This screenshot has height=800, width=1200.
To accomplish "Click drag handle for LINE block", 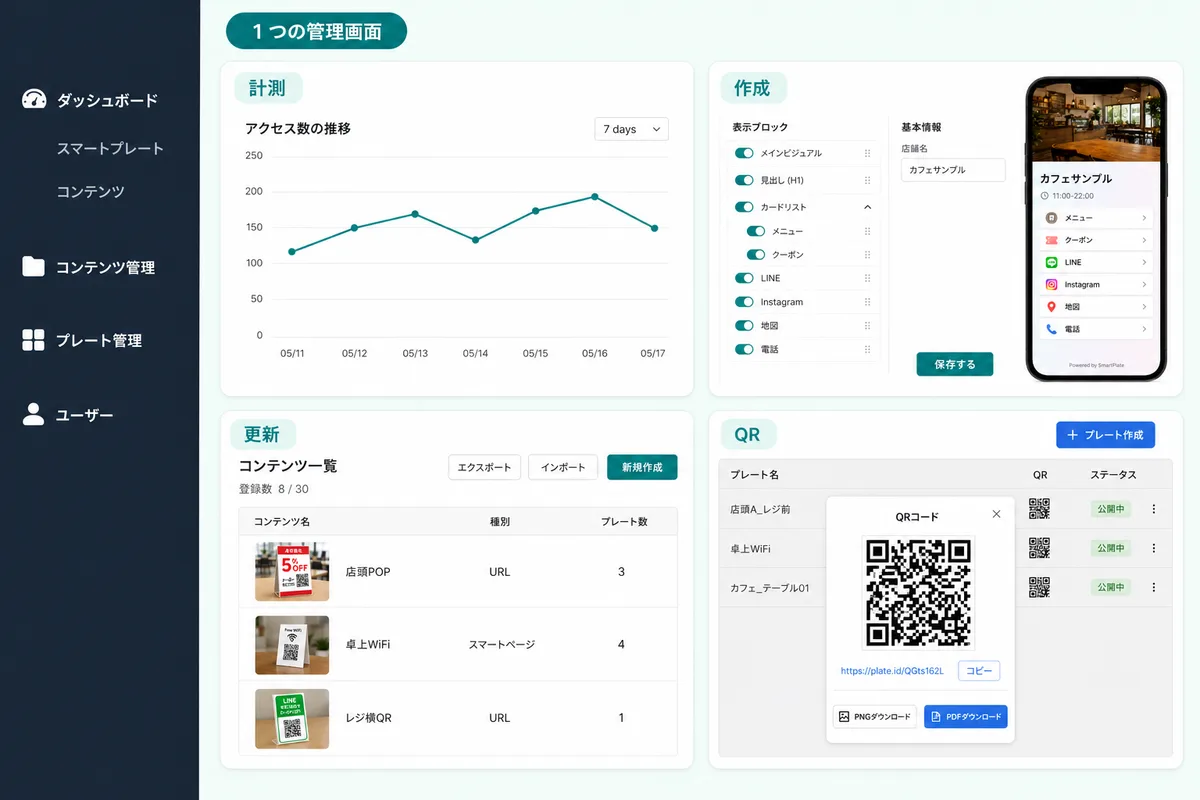I will [x=867, y=278].
